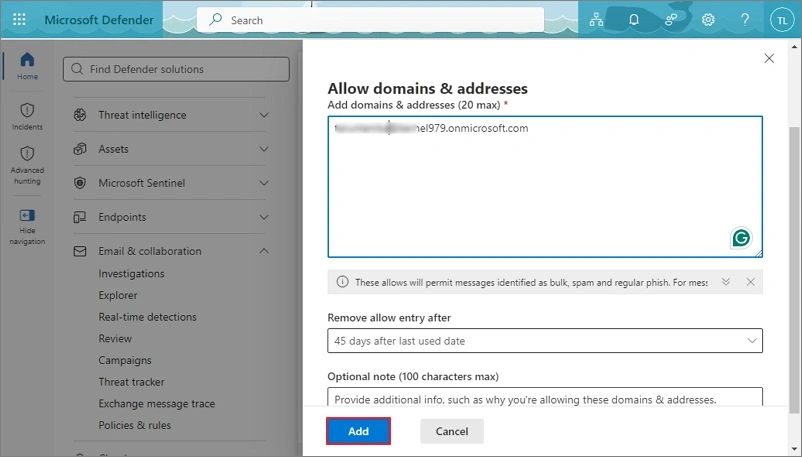802x457 pixels.
Task: Click the domains & addresses text area
Action: pyautogui.click(x=545, y=187)
